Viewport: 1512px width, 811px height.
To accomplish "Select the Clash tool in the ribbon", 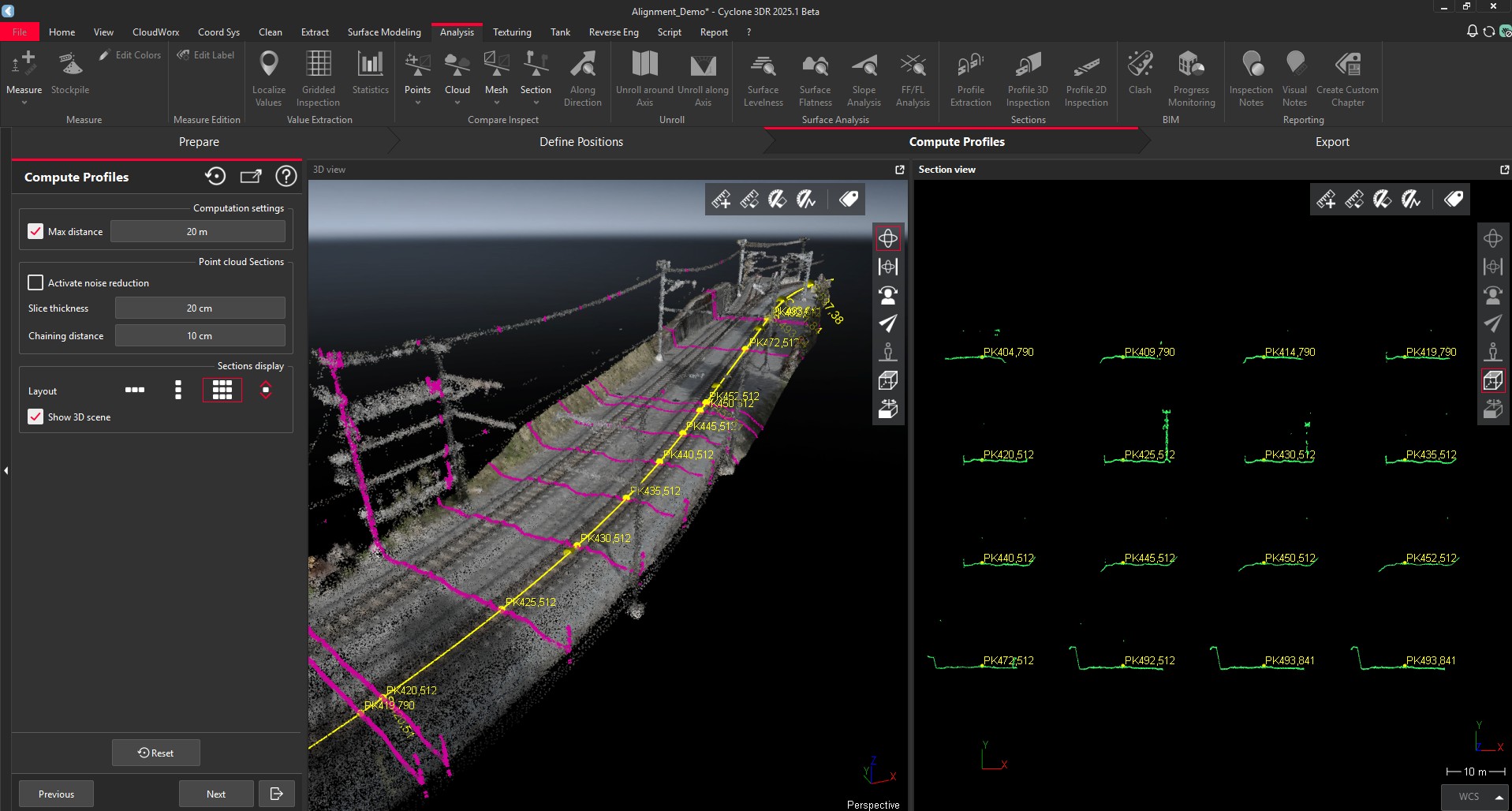I will pos(1139,75).
